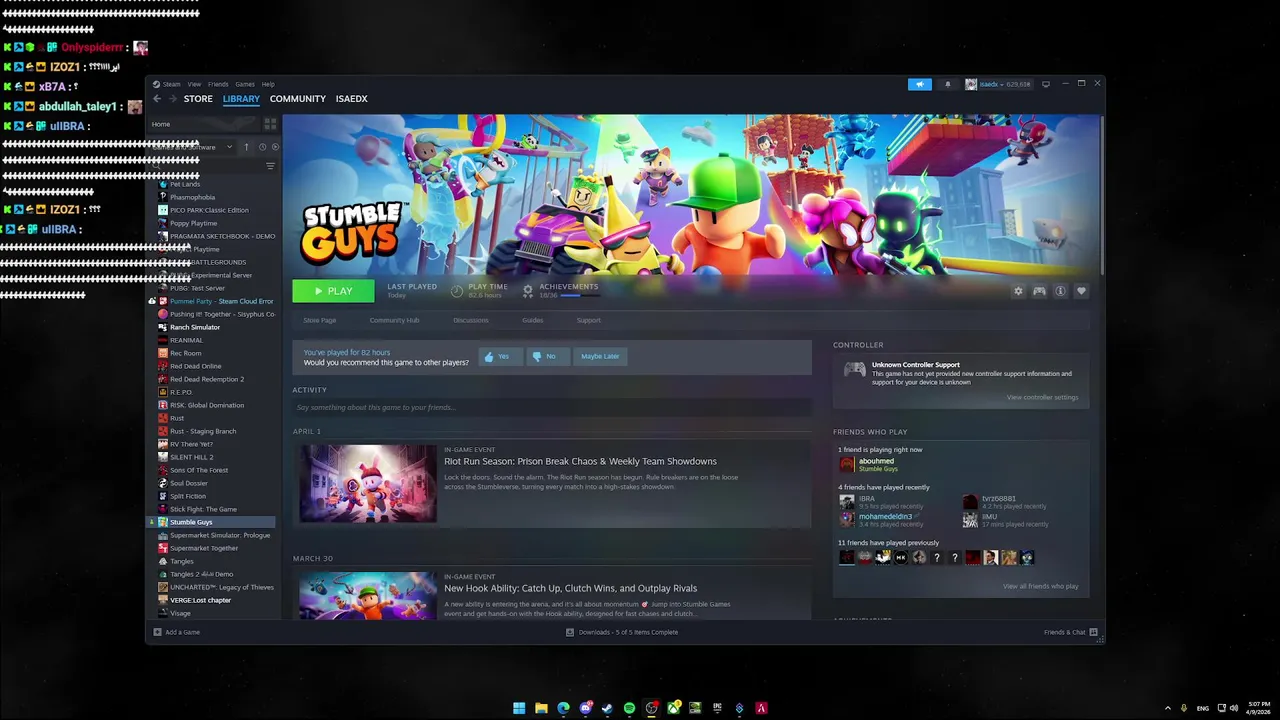Screen dimensions: 1280x720
Task: Click the sort ascending arrow in library filter
Action: (x=246, y=147)
